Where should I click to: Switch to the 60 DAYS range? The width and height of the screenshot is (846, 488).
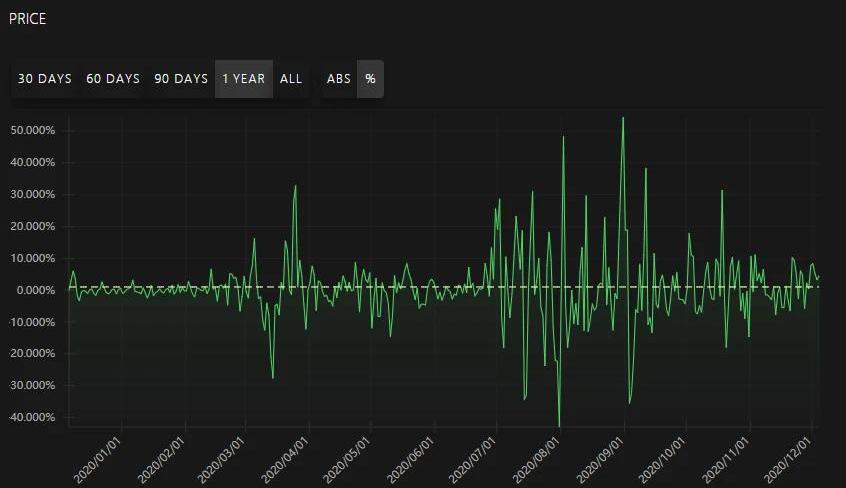pyautogui.click(x=113, y=79)
